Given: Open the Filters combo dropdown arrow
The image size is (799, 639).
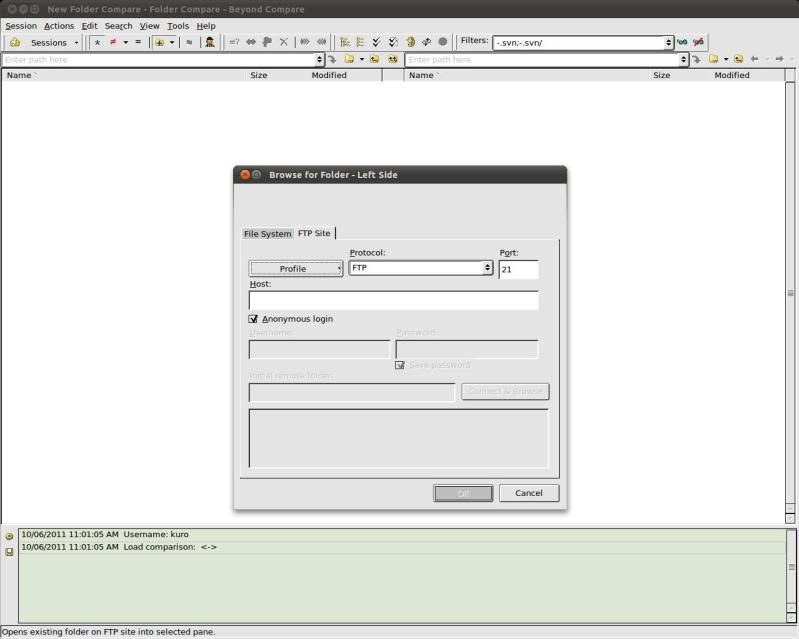Looking at the screenshot, I should [669, 43].
